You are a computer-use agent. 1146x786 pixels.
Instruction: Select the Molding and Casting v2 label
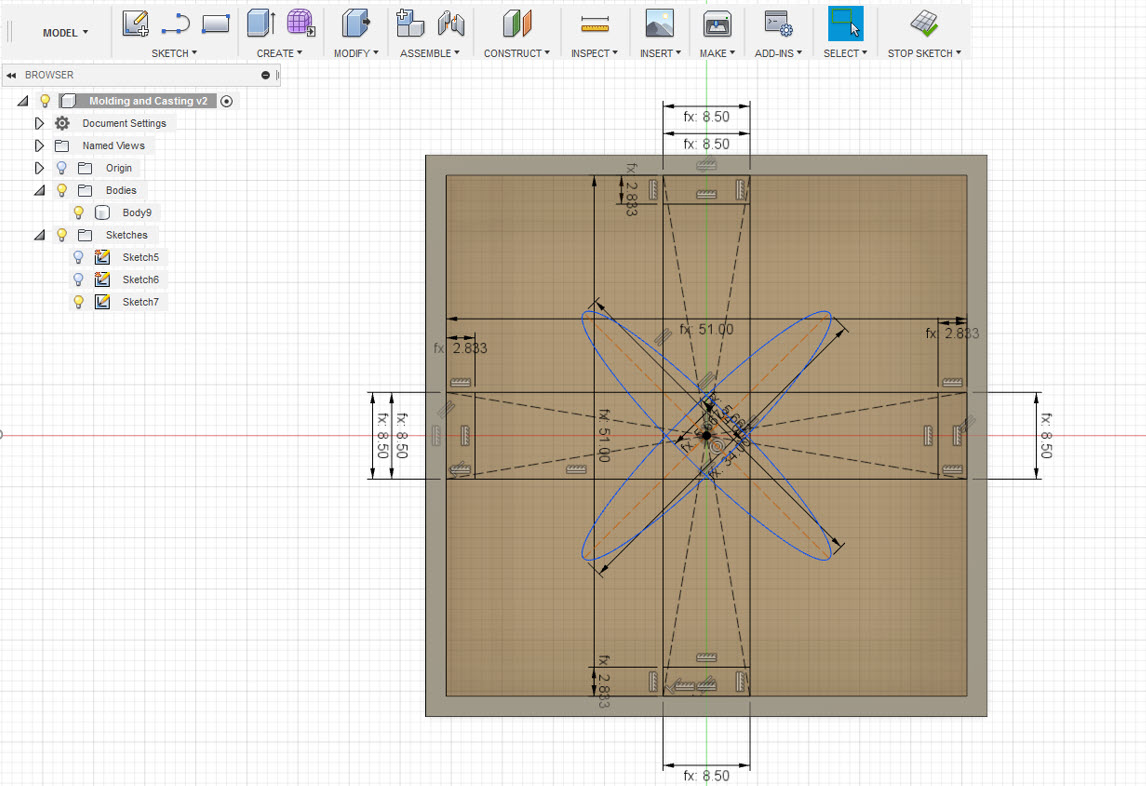pos(148,101)
